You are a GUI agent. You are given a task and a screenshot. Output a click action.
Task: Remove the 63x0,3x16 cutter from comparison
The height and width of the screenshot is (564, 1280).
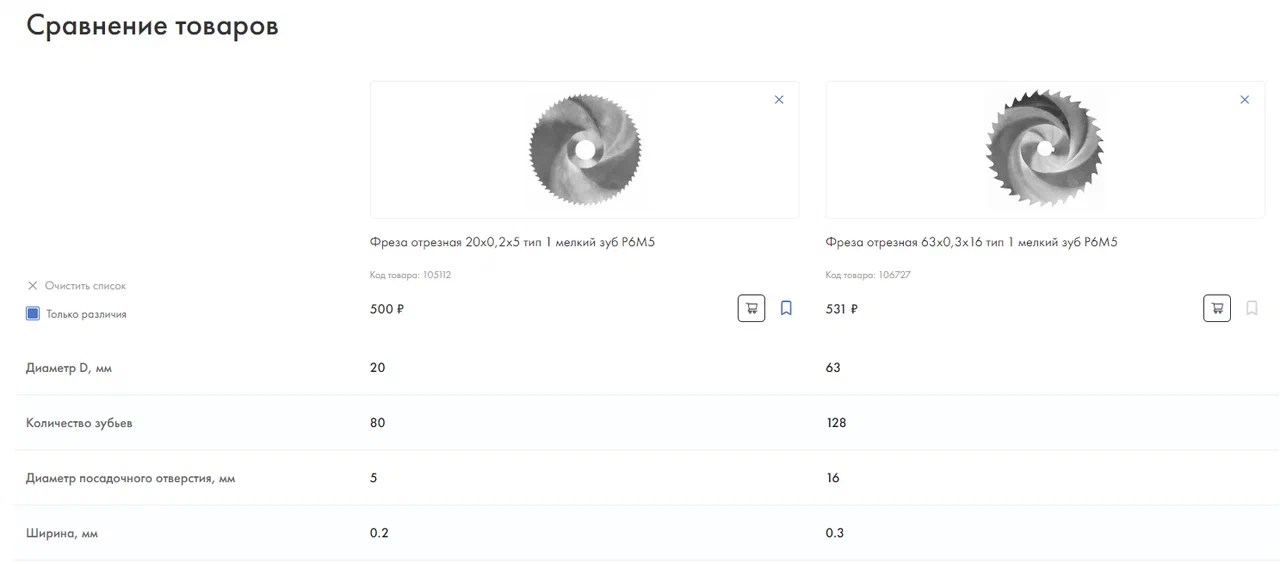(x=1244, y=100)
